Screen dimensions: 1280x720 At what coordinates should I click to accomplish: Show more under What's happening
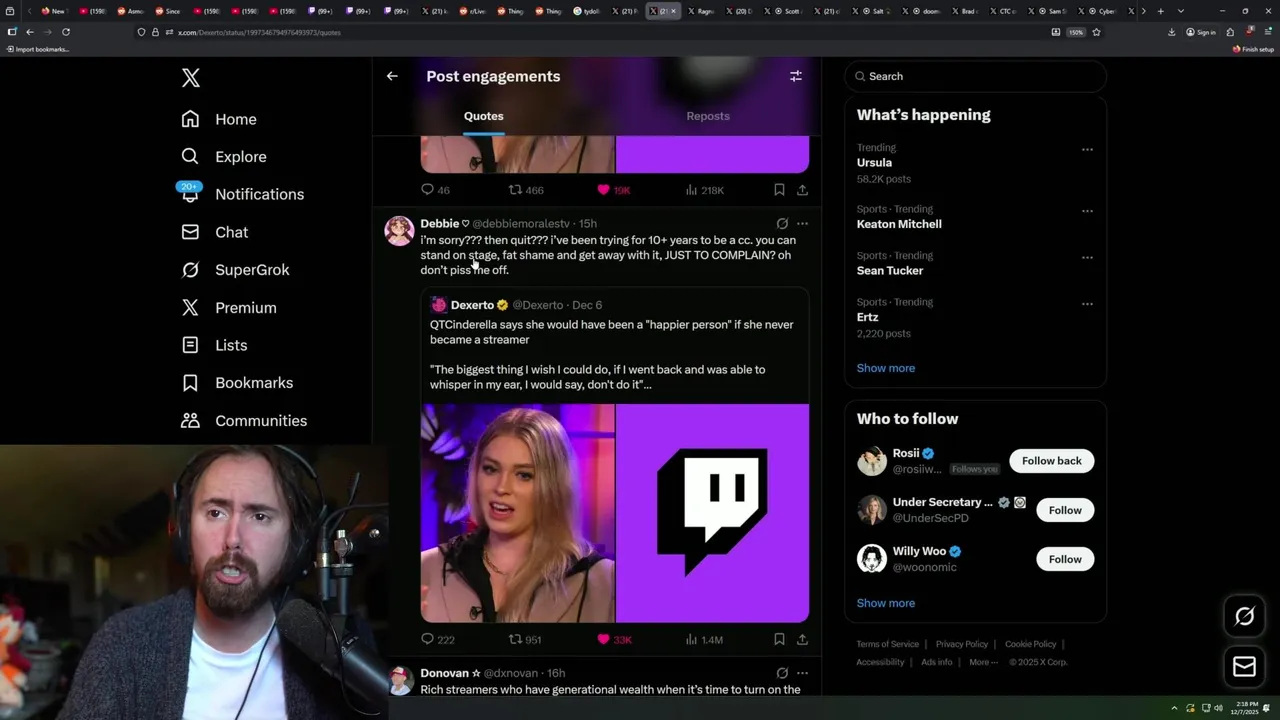[x=885, y=368]
